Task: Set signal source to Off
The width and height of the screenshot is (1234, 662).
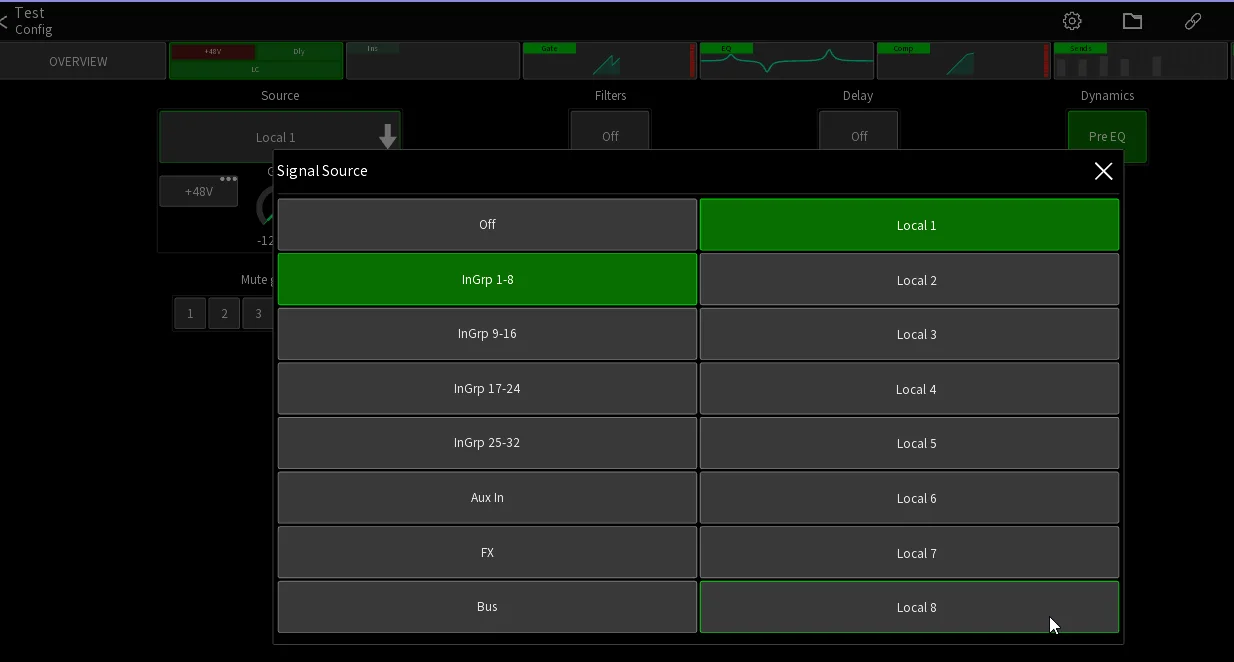Action: click(487, 225)
